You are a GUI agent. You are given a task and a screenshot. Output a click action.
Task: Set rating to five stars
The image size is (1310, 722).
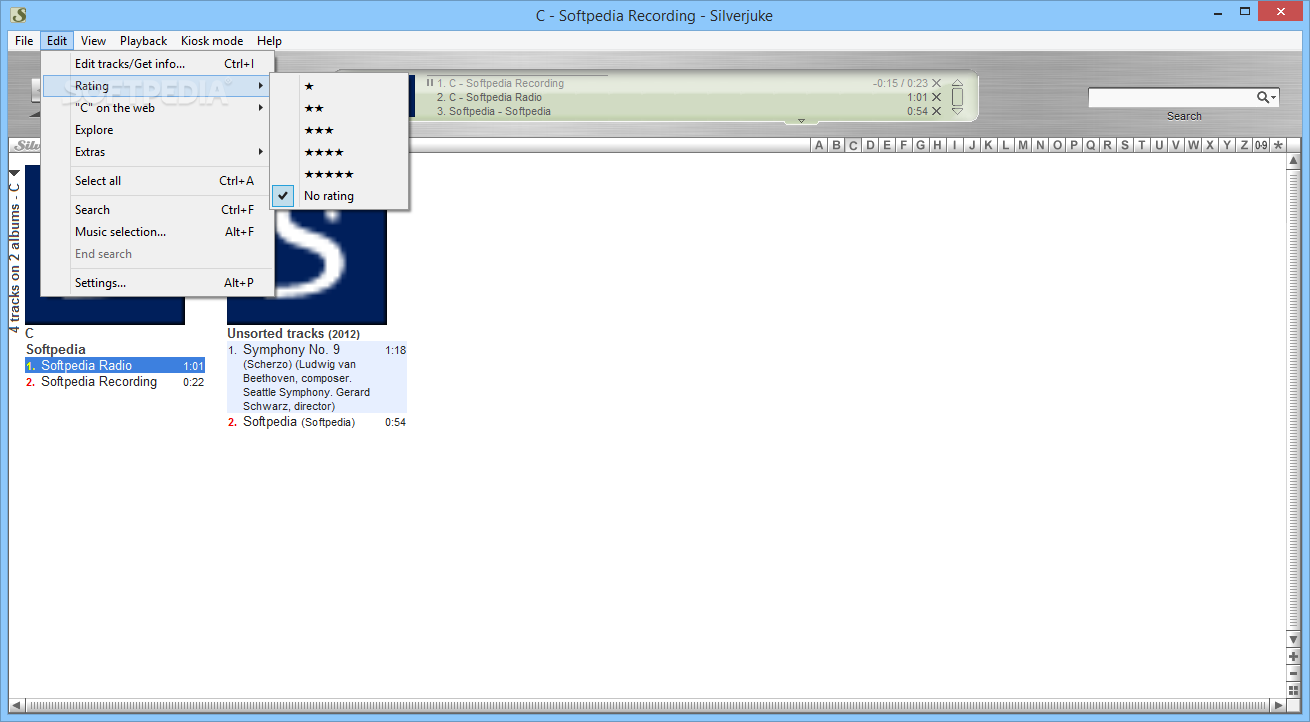[339, 174]
